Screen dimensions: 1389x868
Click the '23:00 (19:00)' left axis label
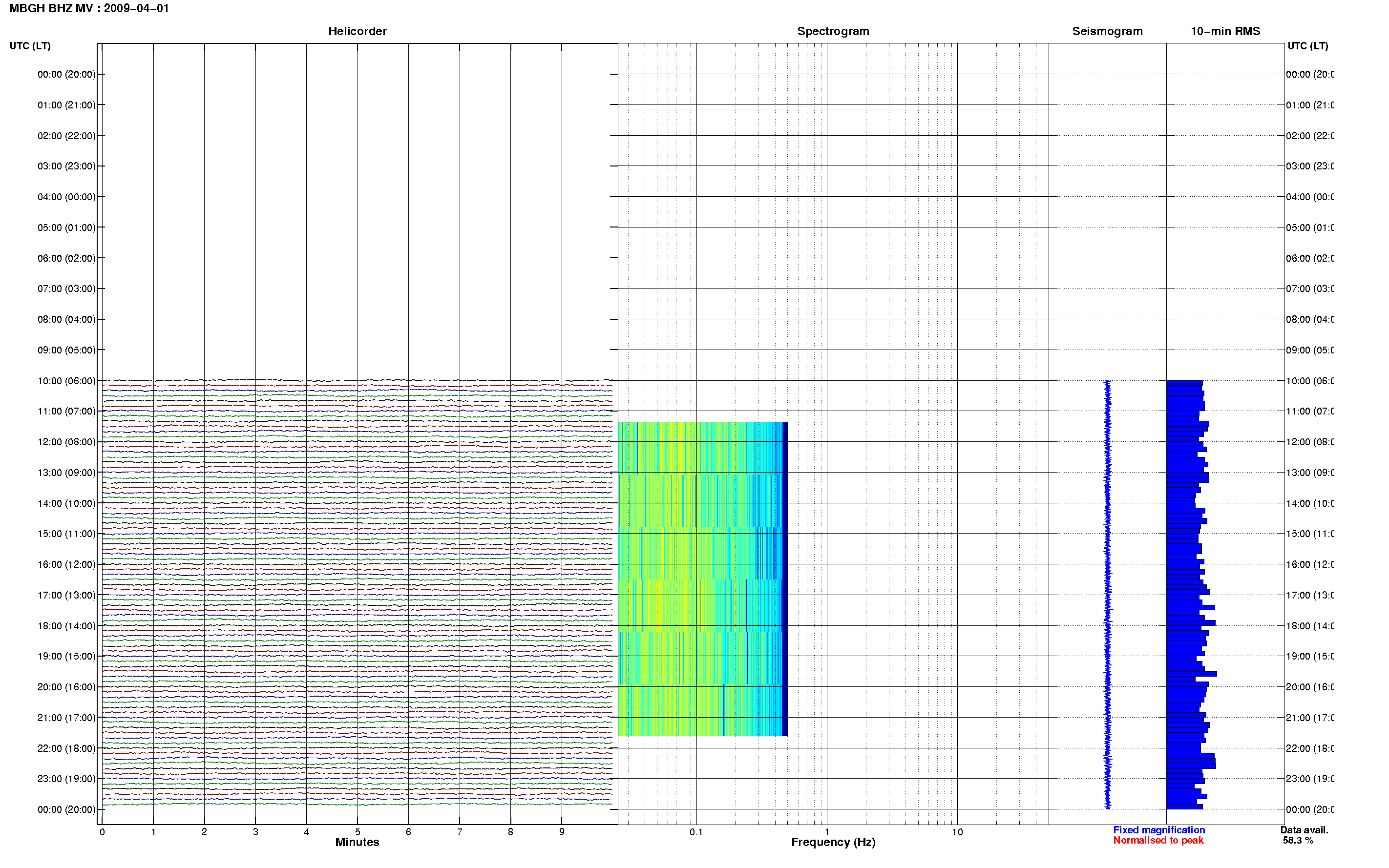(x=66, y=779)
